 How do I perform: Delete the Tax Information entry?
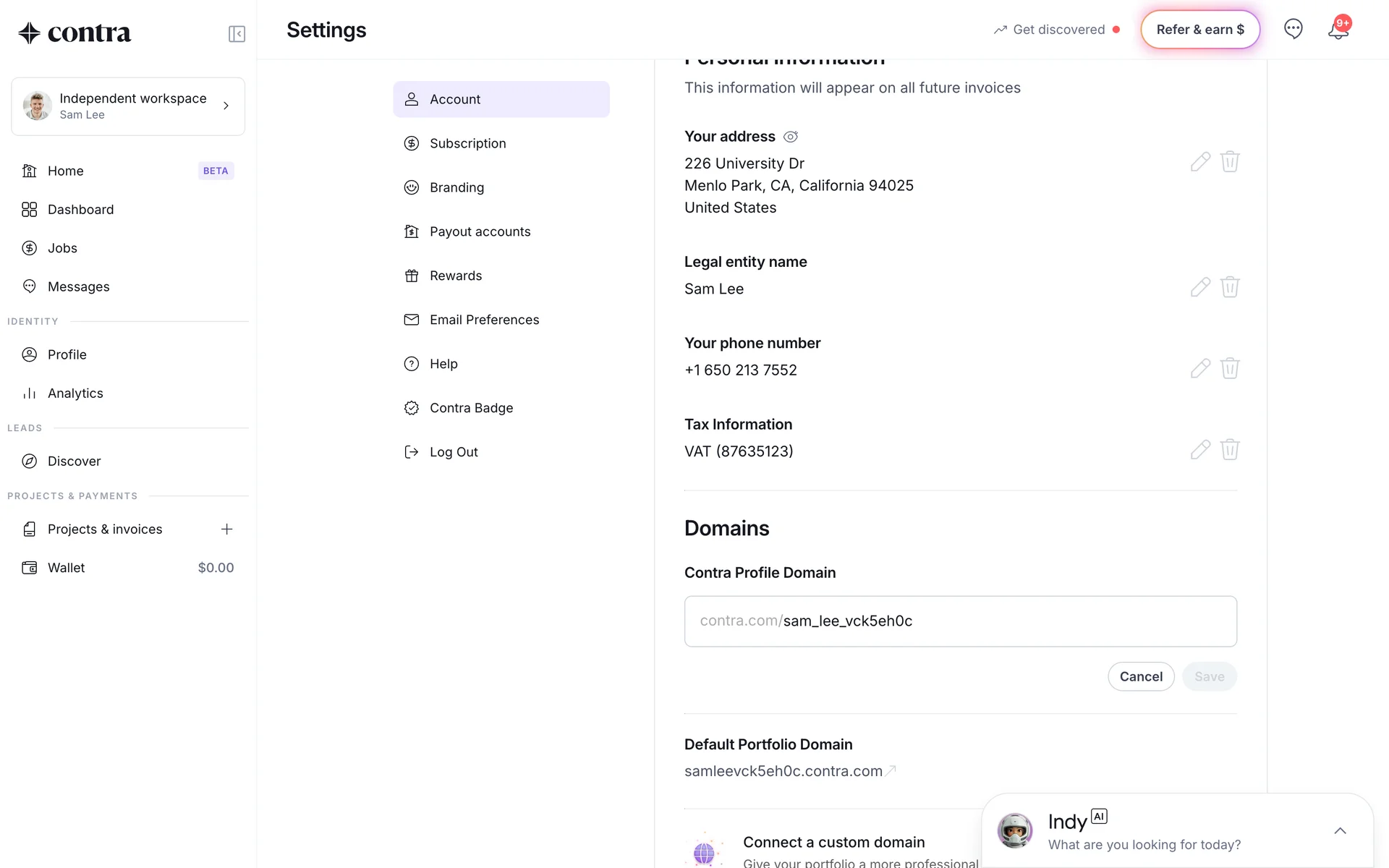point(1230,450)
